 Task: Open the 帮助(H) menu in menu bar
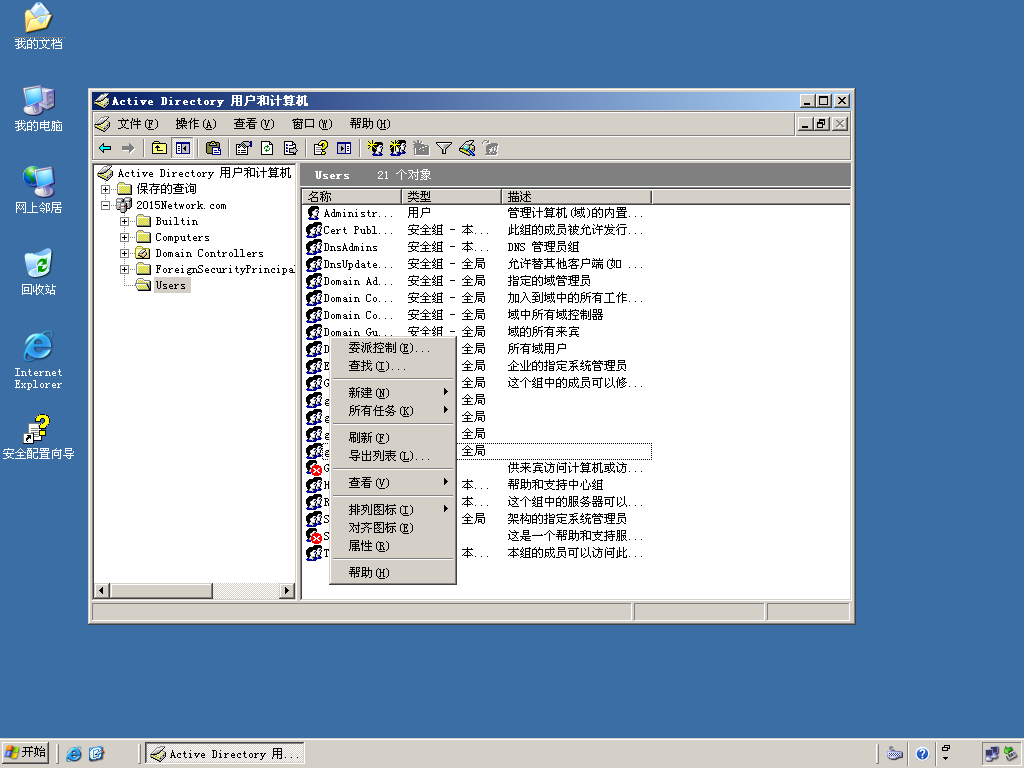[369, 123]
